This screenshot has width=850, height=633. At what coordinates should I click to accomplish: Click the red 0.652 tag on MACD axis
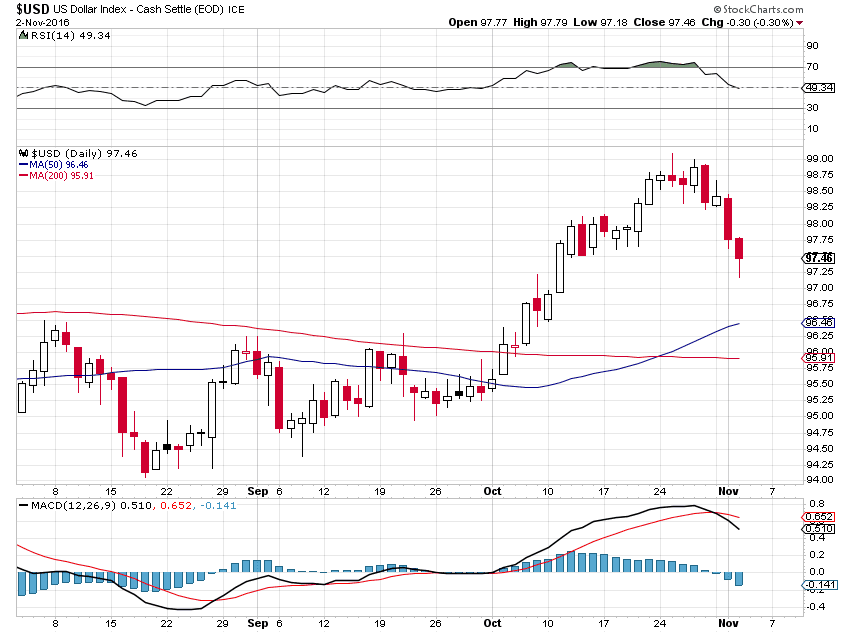click(819, 517)
